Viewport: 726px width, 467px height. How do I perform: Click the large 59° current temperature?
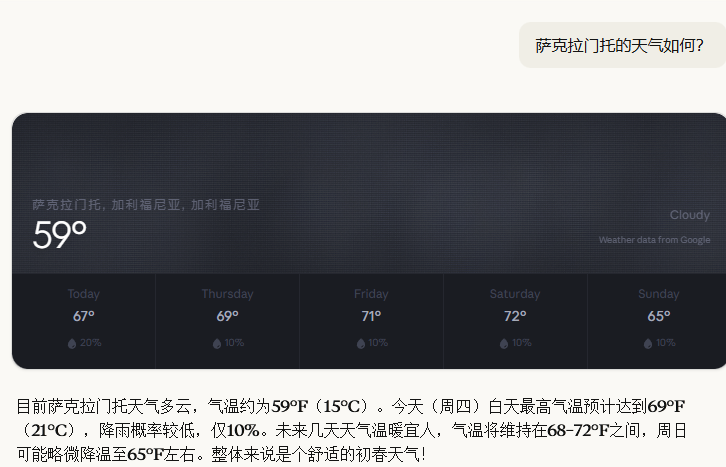pos(59,235)
